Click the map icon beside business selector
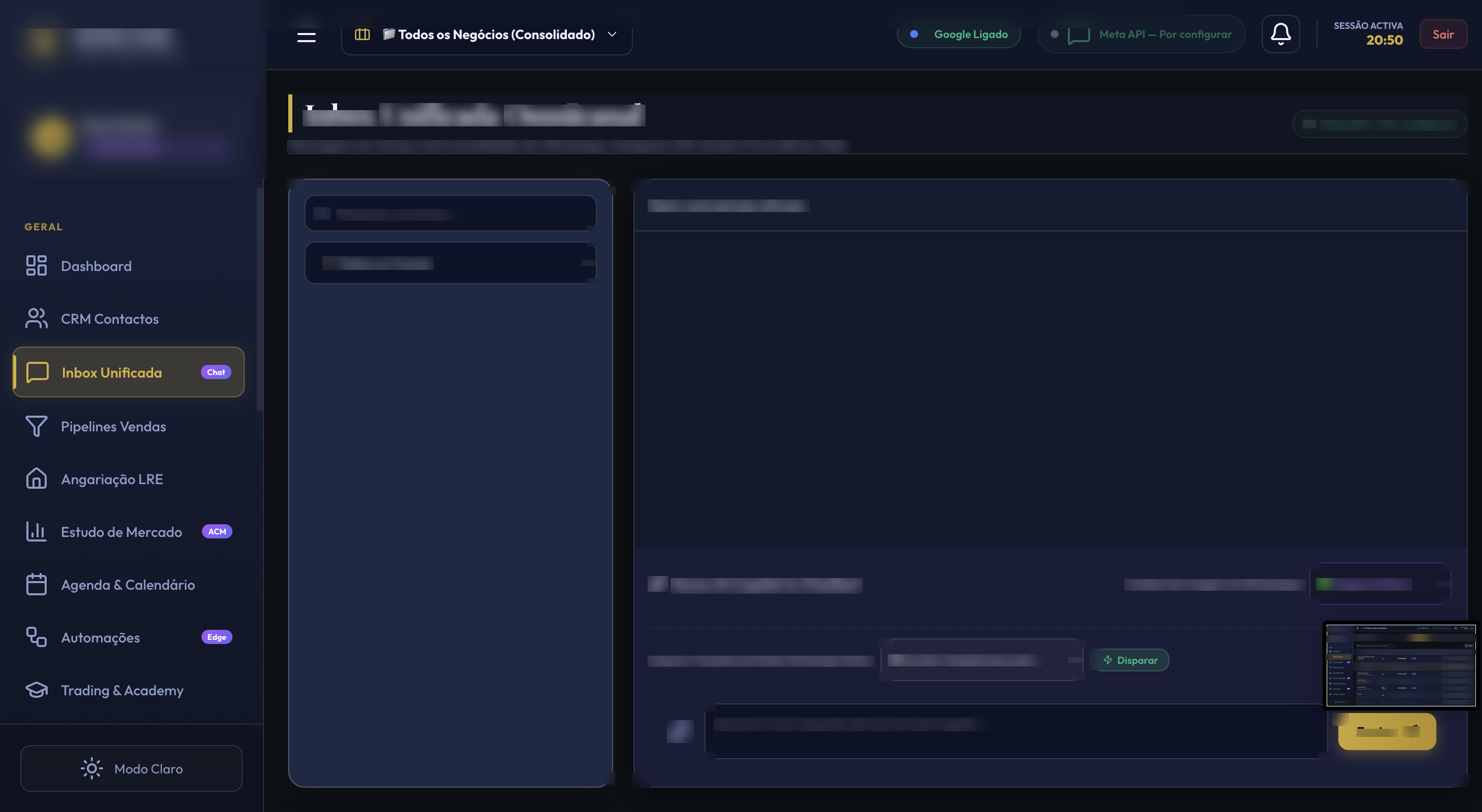The image size is (1482, 812). tap(362, 35)
